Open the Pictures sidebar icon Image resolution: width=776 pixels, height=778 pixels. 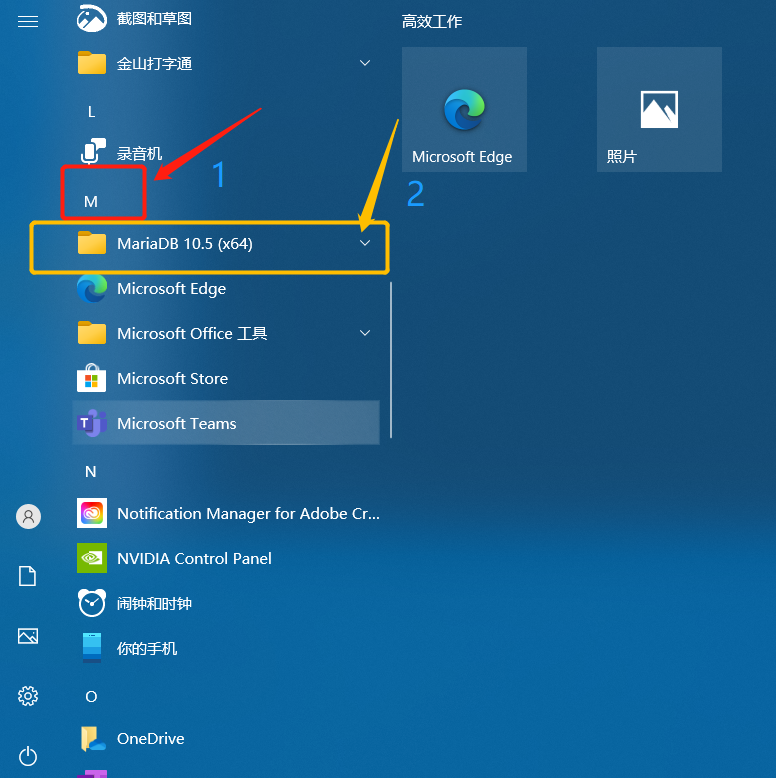coord(28,636)
